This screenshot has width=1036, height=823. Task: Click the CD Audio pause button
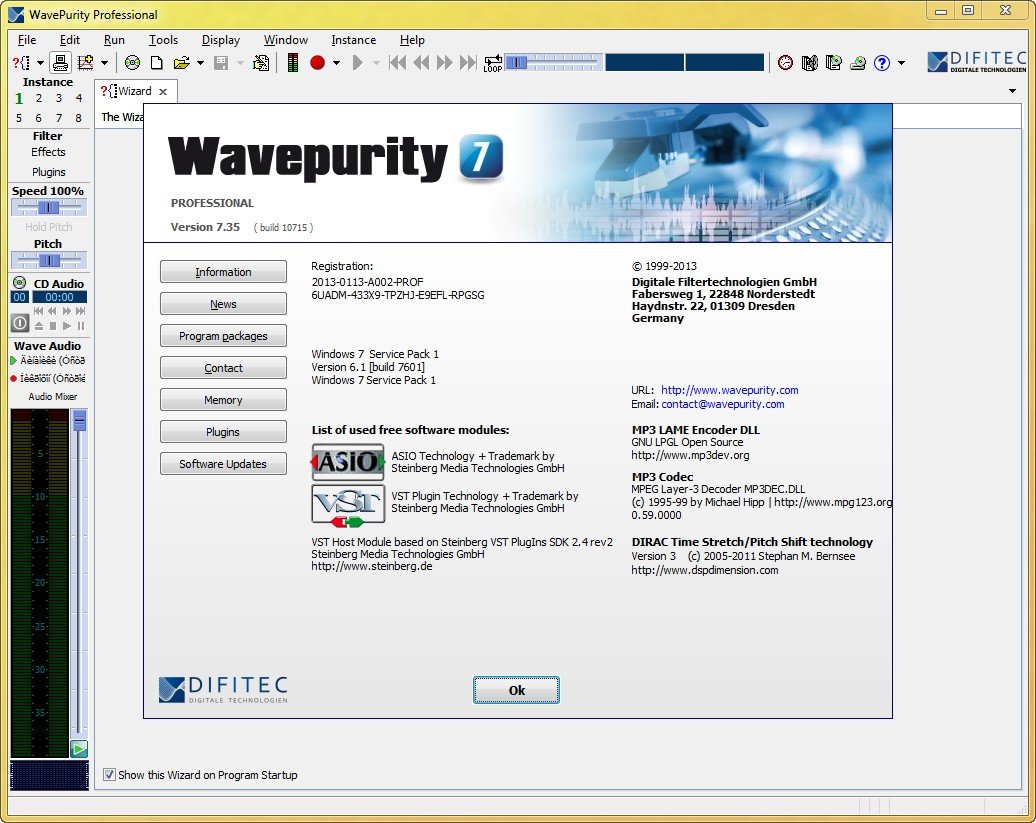pyautogui.click(x=81, y=326)
